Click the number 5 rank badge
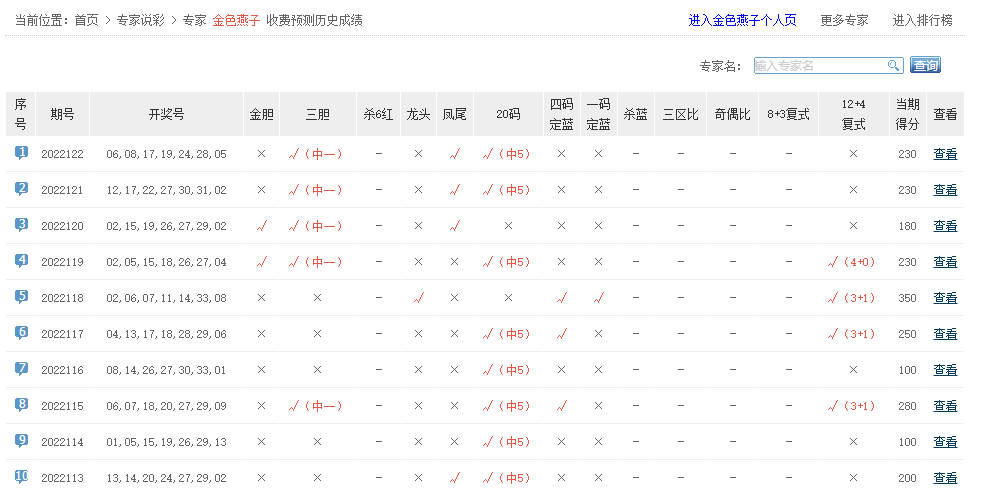The width and height of the screenshot is (984, 489). (x=21, y=297)
